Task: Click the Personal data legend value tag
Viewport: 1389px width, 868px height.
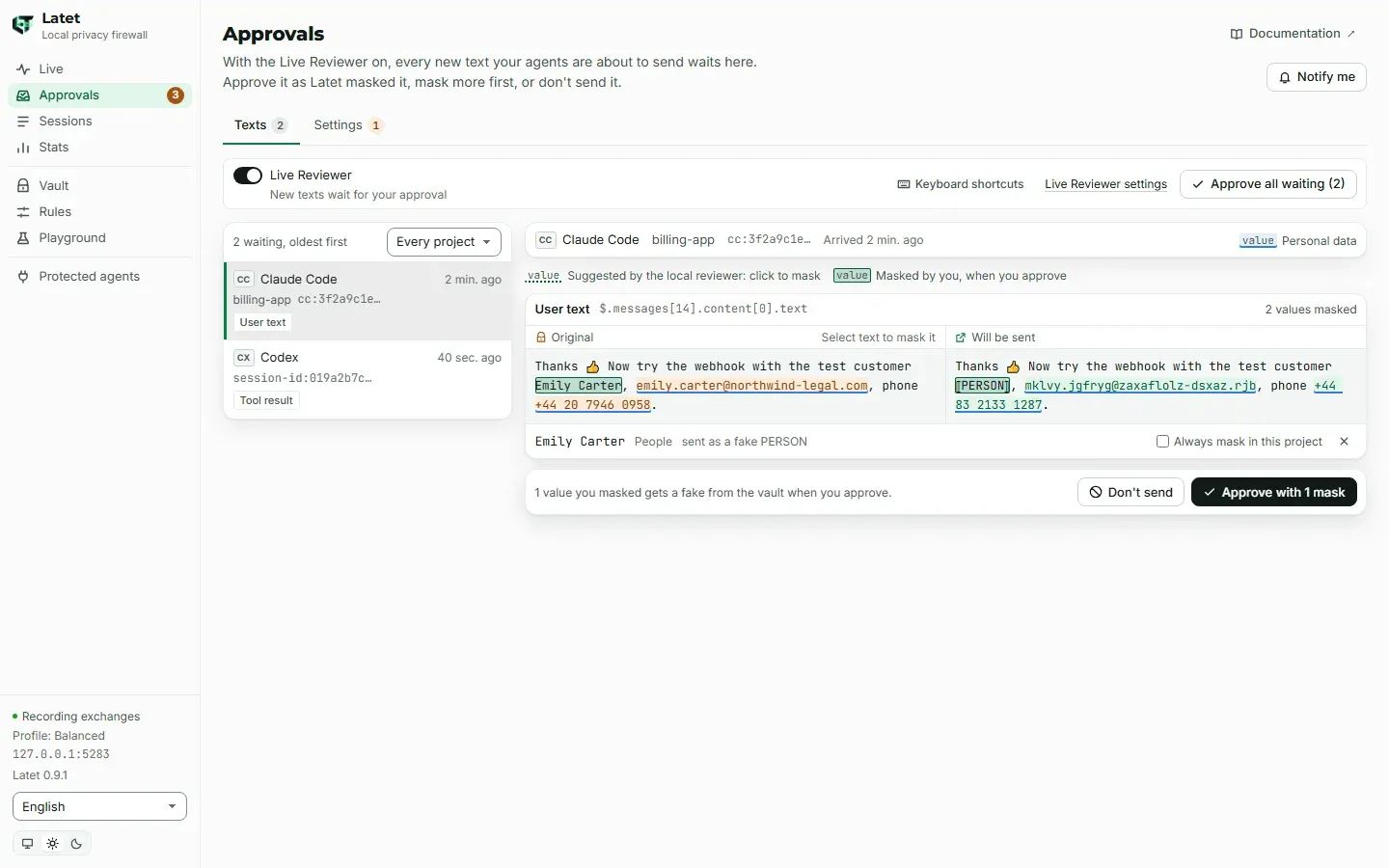Action: [1258, 241]
